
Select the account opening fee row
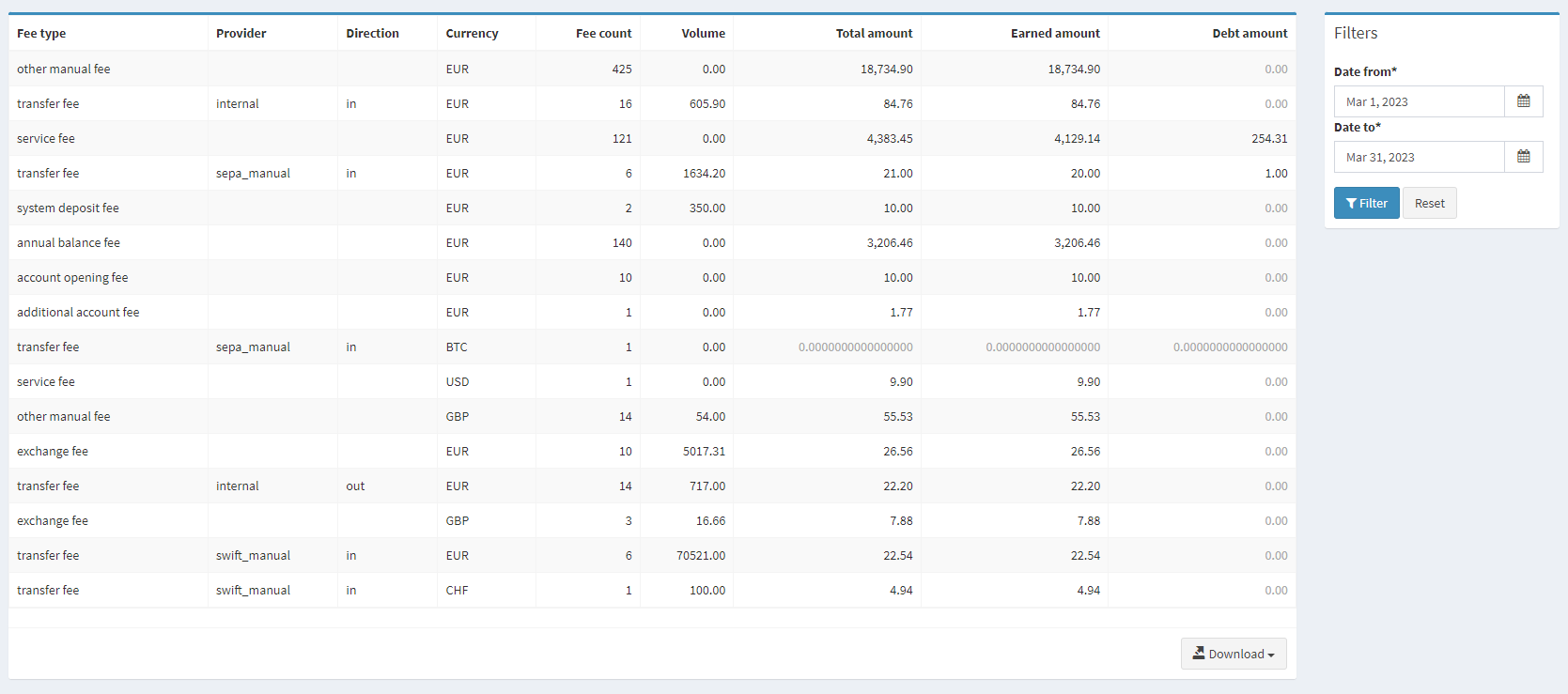[72, 277]
